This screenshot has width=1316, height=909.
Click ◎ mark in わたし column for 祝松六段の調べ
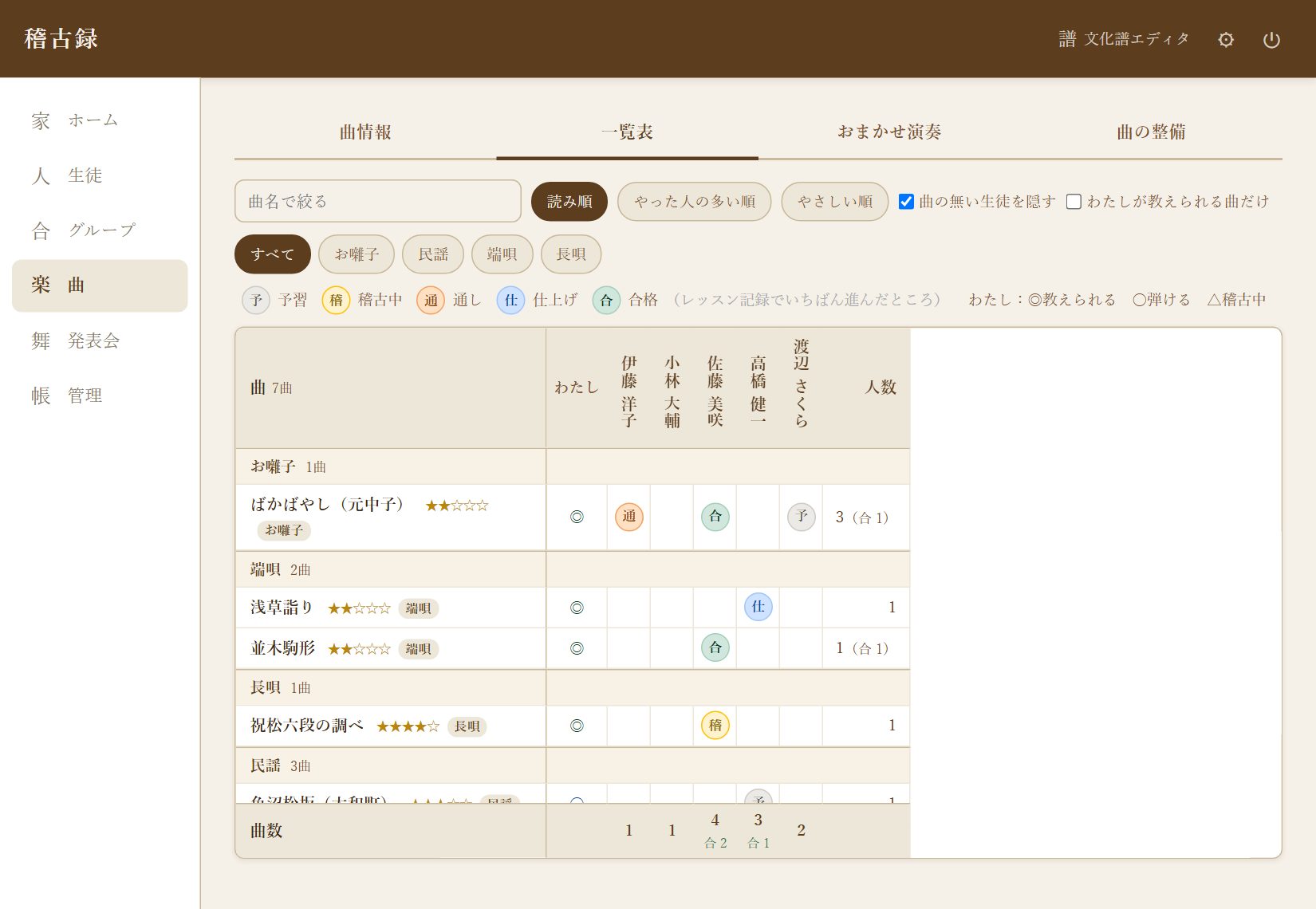[x=577, y=726]
